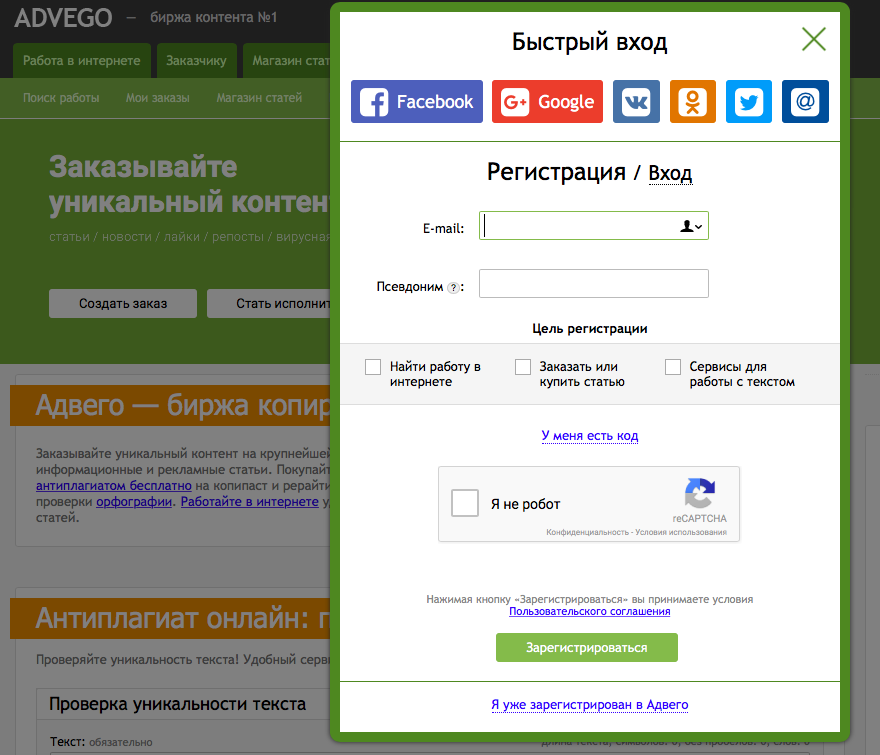
Task: Click the Регистрация heading
Action: (556, 172)
